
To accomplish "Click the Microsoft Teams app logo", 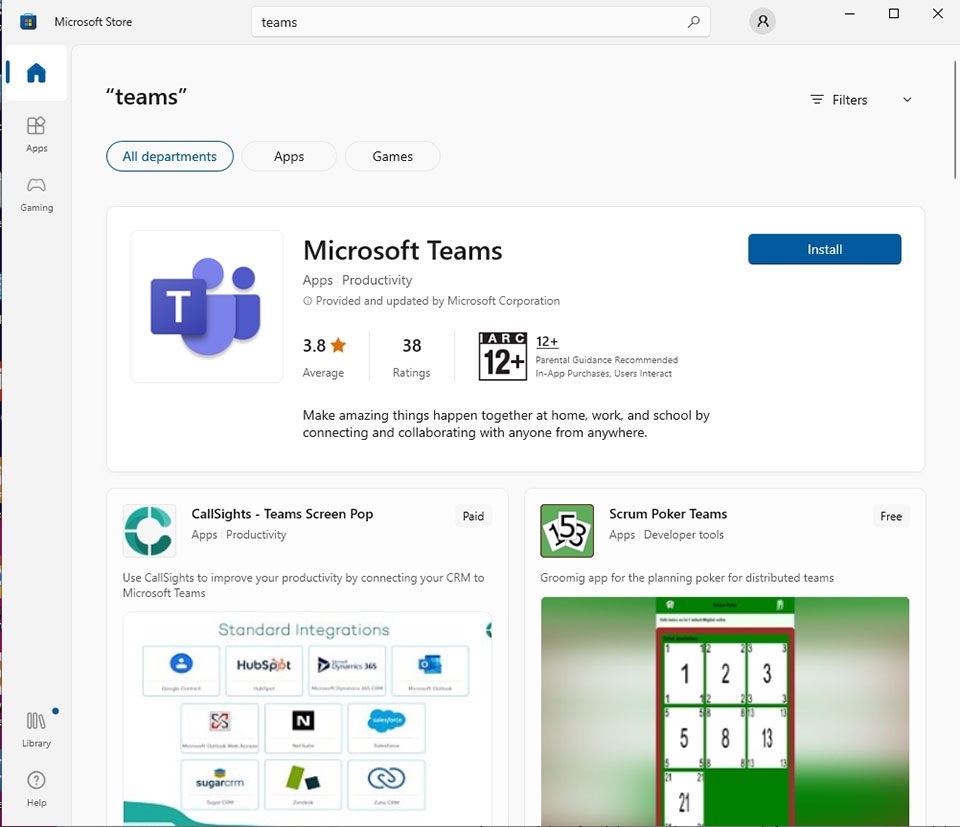I will [x=206, y=306].
